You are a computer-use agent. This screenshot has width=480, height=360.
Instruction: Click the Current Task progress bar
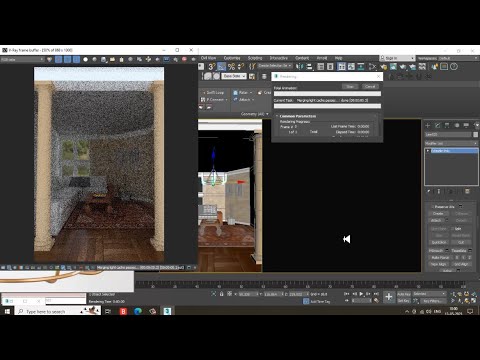(x=327, y=106)
